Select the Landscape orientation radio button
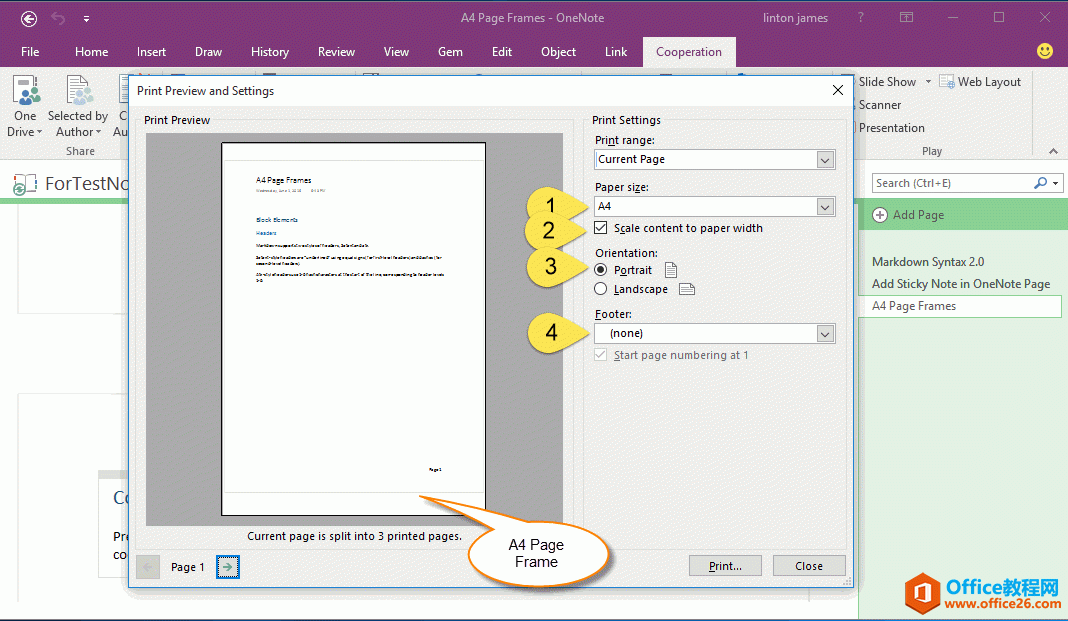The width and height of the screenshot is (1068, 621). click(x=601, y=289)
